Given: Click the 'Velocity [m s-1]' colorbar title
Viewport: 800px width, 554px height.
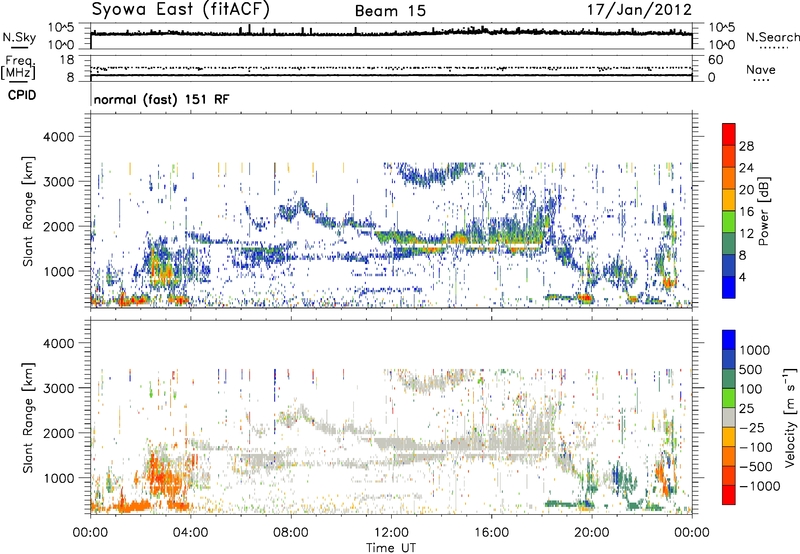Looking at the screenshot, I should tap(790, 417).
